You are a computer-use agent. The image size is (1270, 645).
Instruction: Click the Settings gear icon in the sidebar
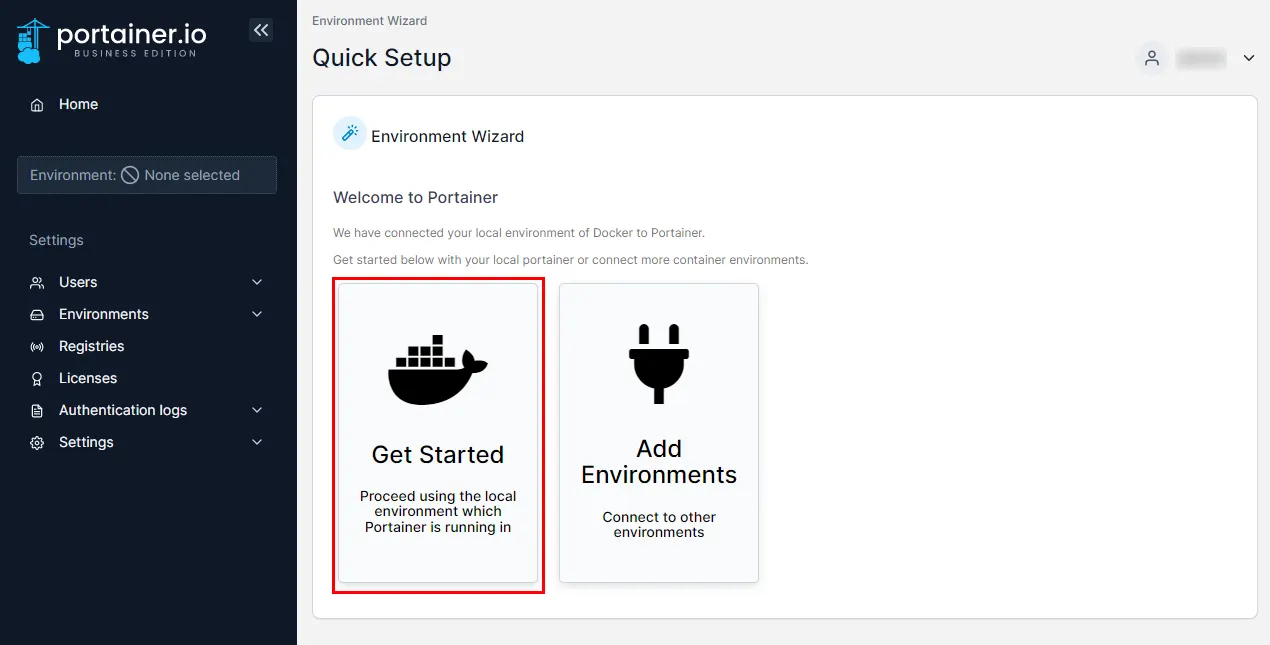pyautogui.click(x=35, y=442)
